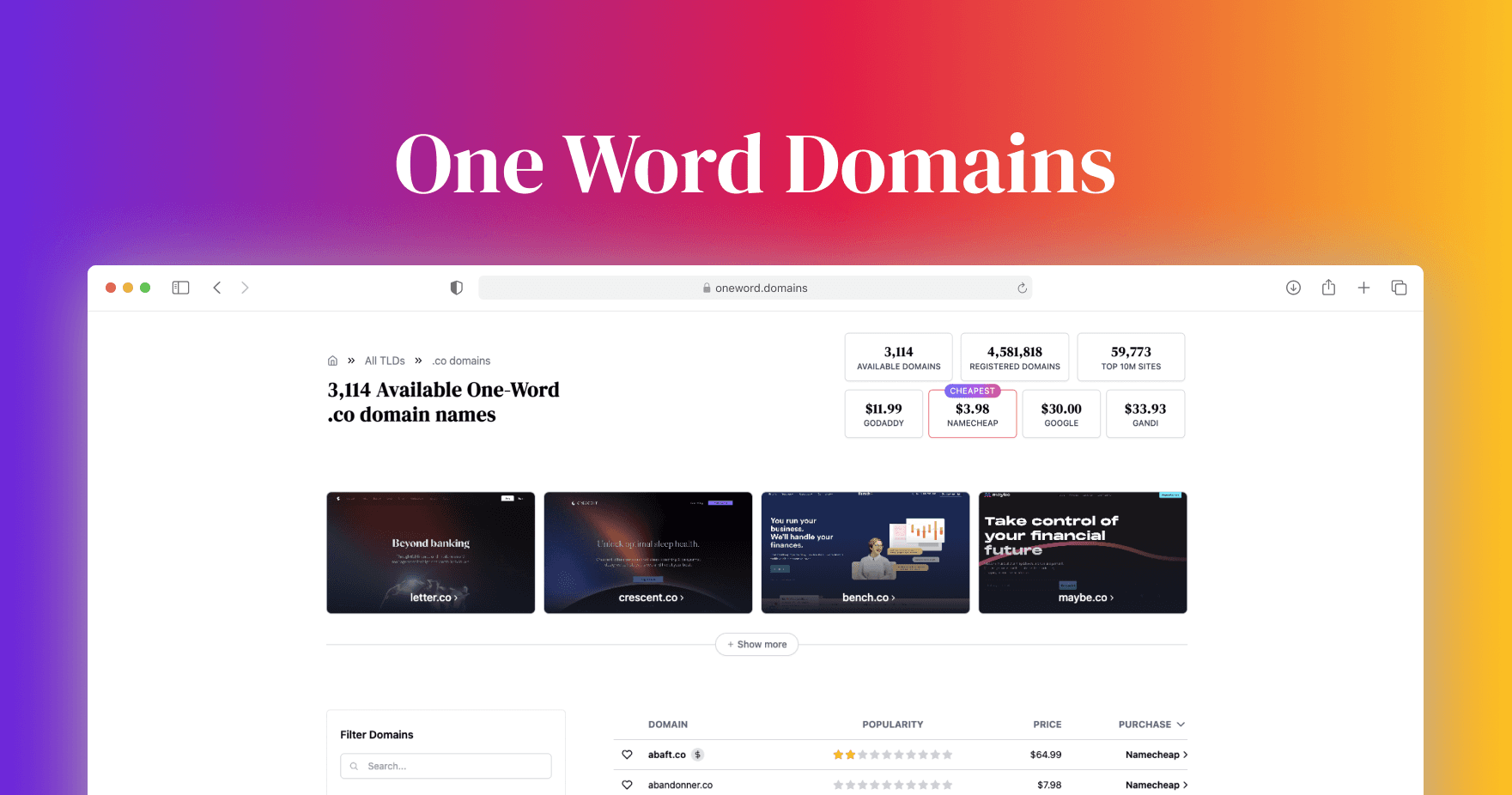
Task: Go back with the left arrow
Action: 217,288
